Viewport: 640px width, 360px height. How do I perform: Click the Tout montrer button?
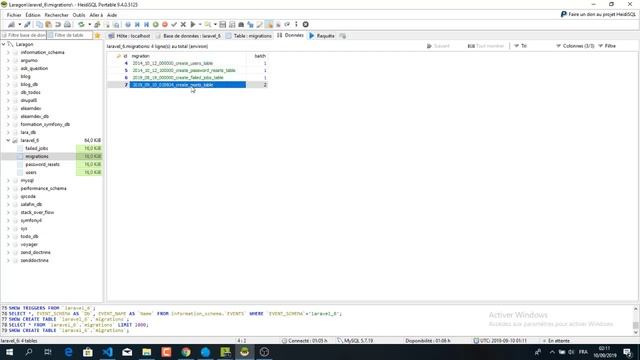pyautogui.click(x=486, y=46)
